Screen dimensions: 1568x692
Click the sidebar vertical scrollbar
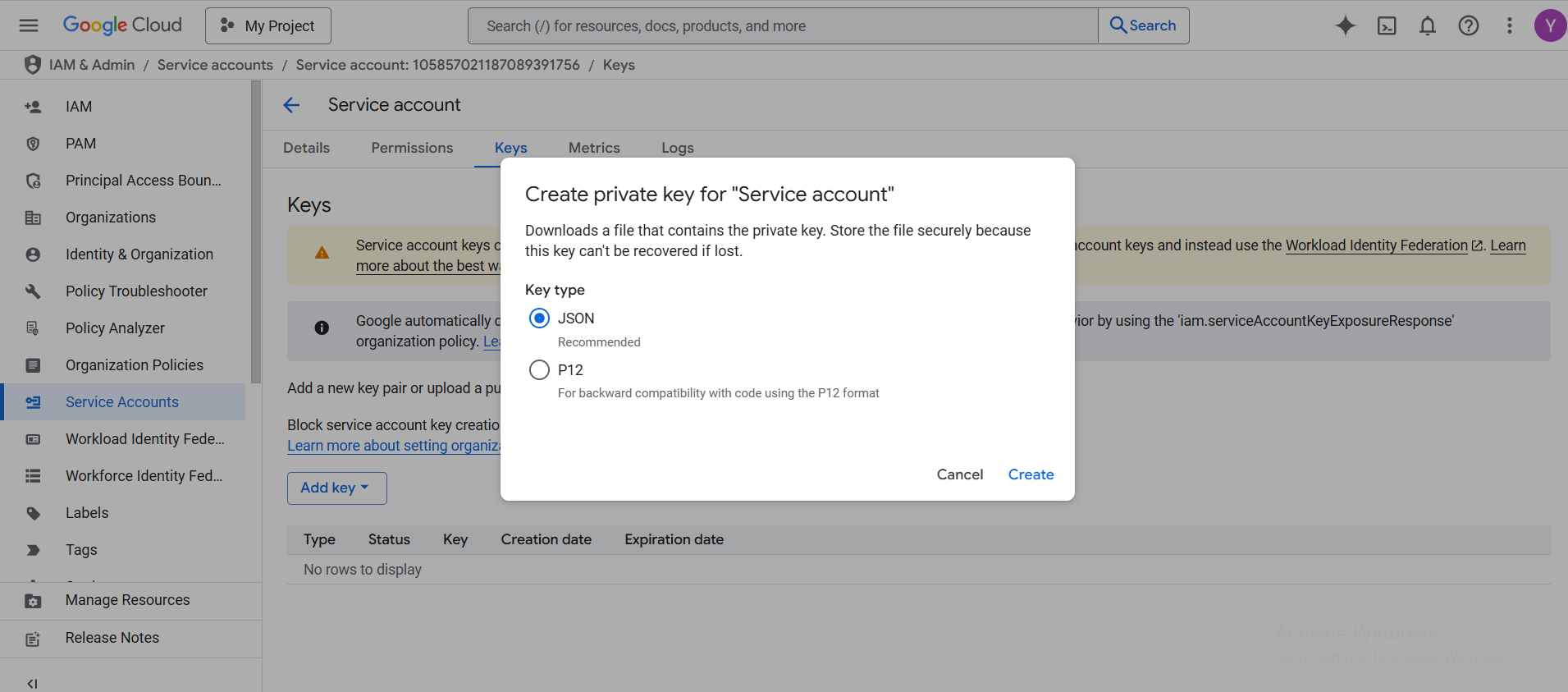pyautogui.click(x=256, y=238)
